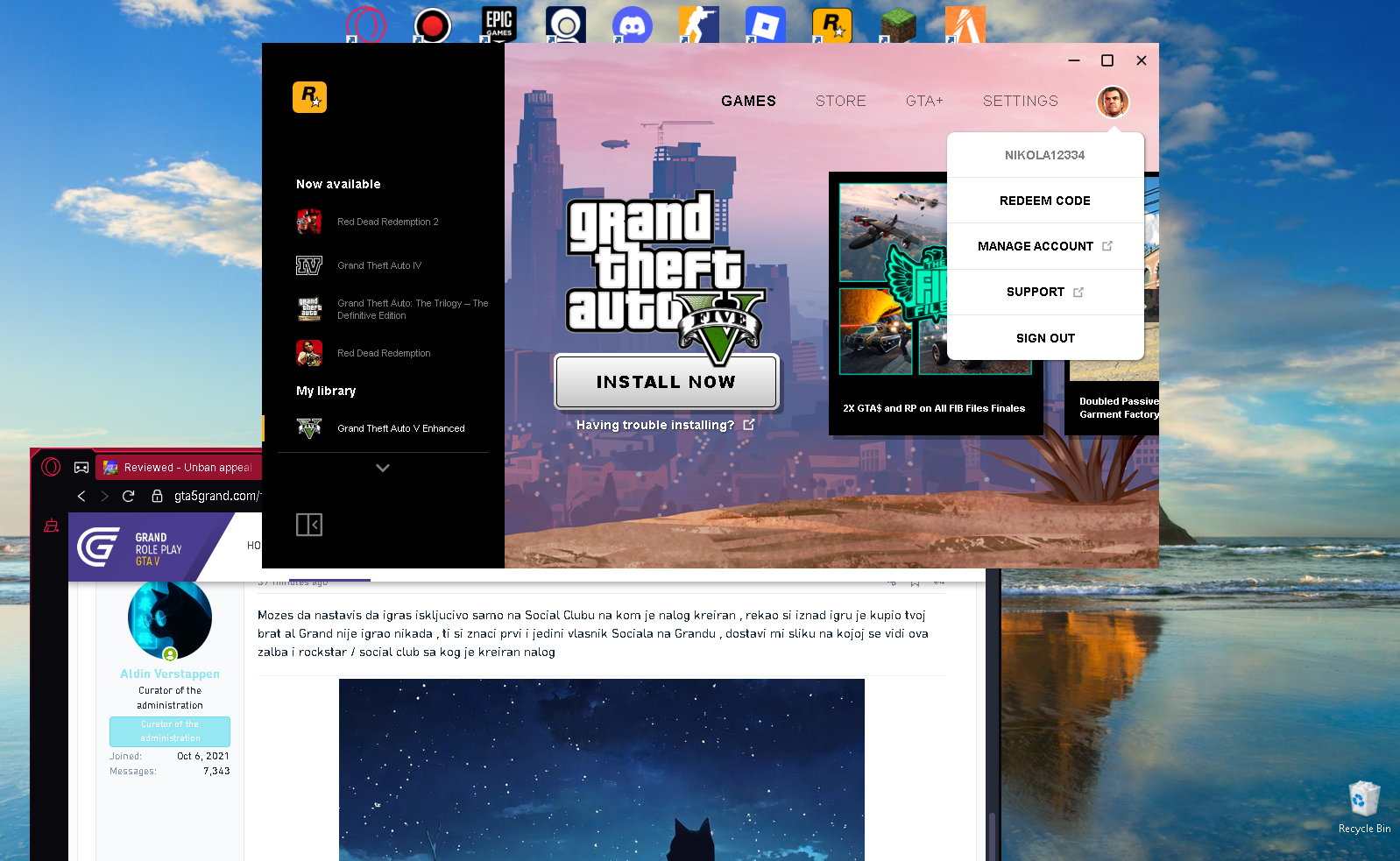The height and width of the screenshot is (861, 1400).
Task: Select Red Dead Redemption 2 icon in sidebar
Action: [309, 222]
